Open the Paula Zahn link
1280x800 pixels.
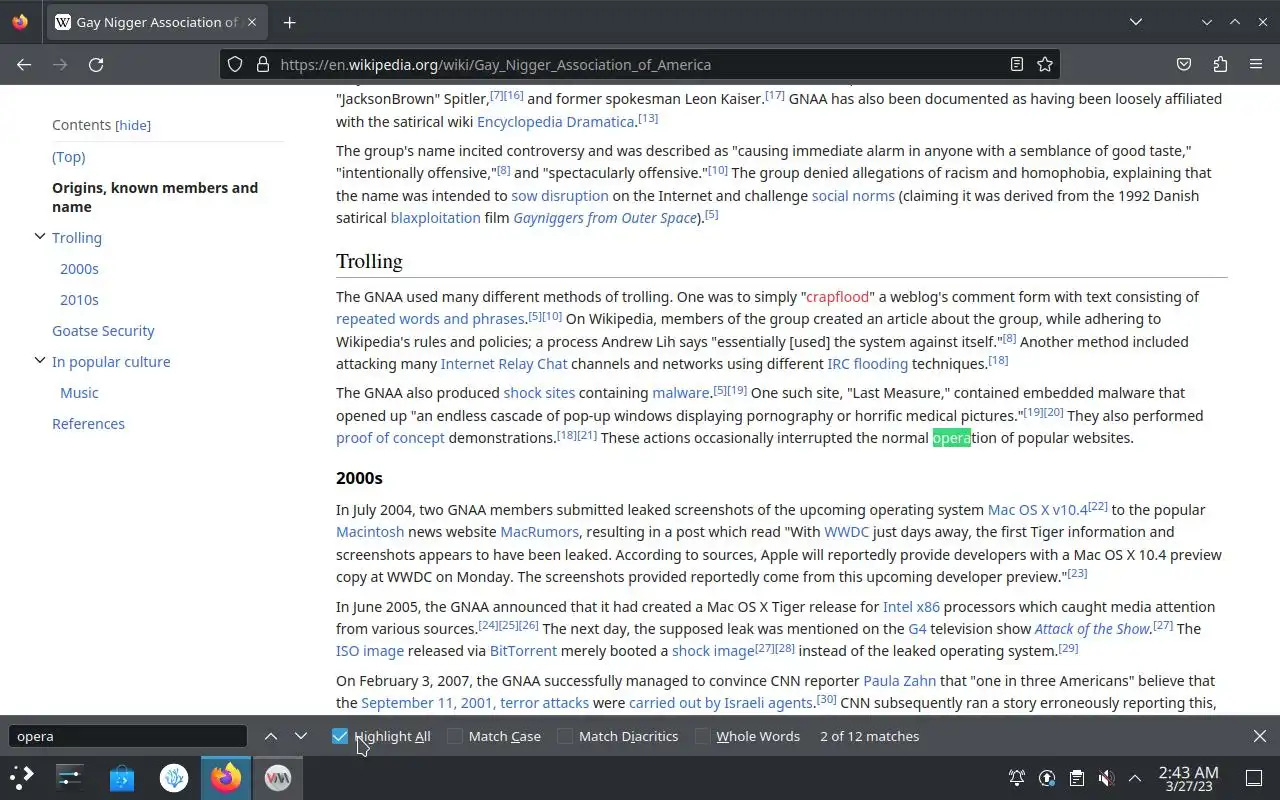[x=900, y=680]
